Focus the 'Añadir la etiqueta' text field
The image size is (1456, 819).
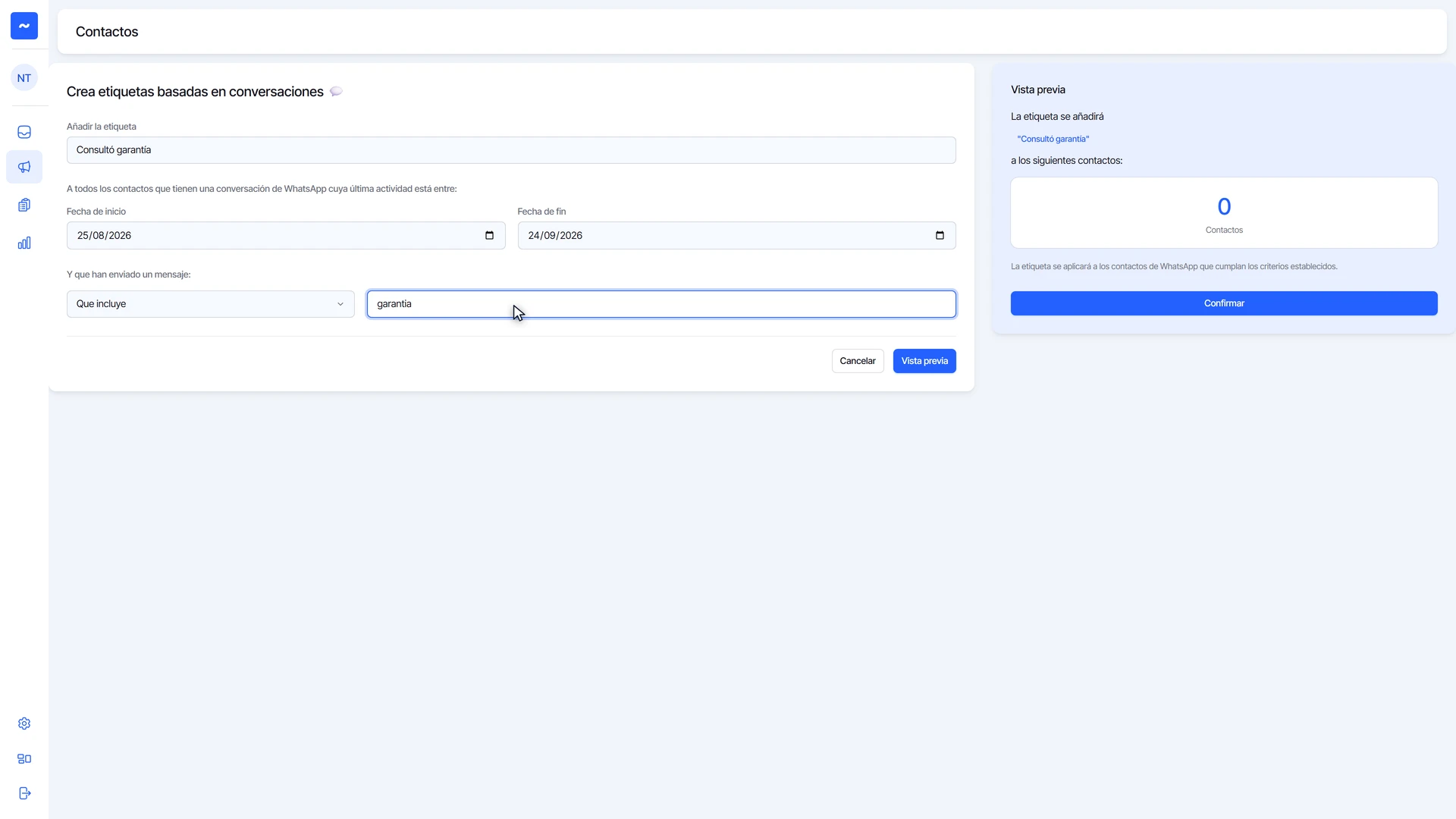coord(511,150)
